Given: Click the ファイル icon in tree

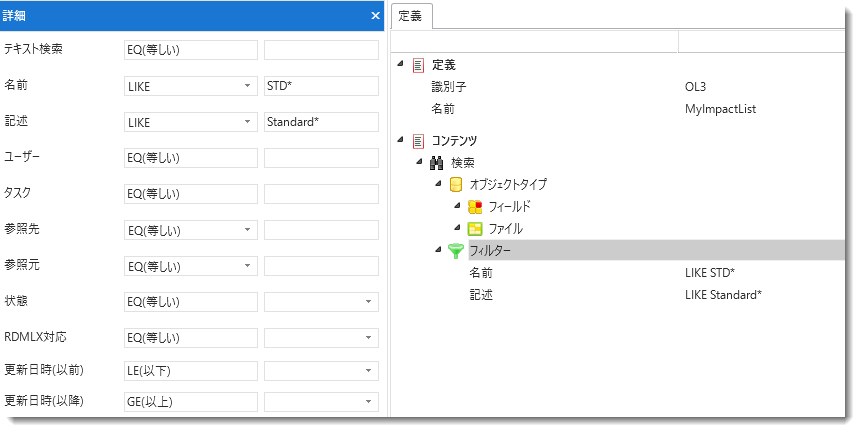Looking at the screenshot, I should tap(475, 229).
